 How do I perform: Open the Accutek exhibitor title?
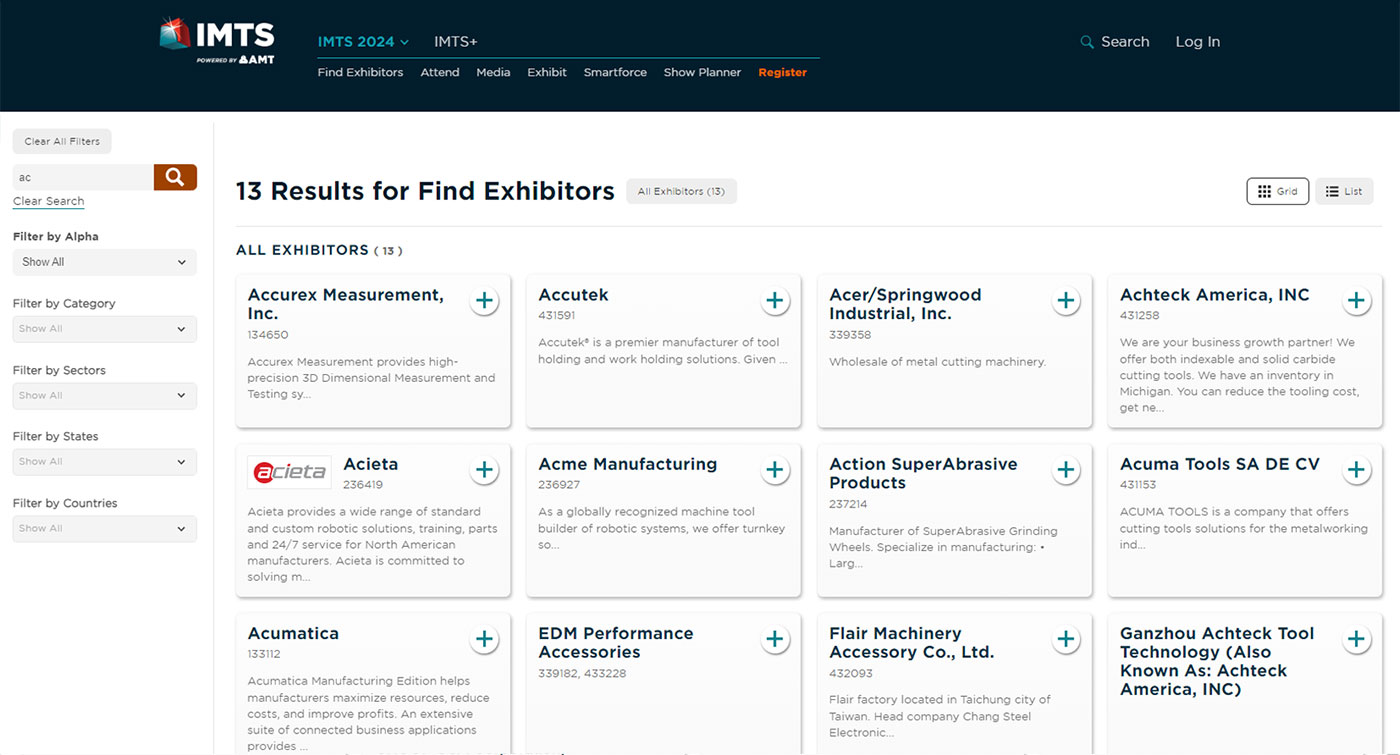click(x=573, y=295)
